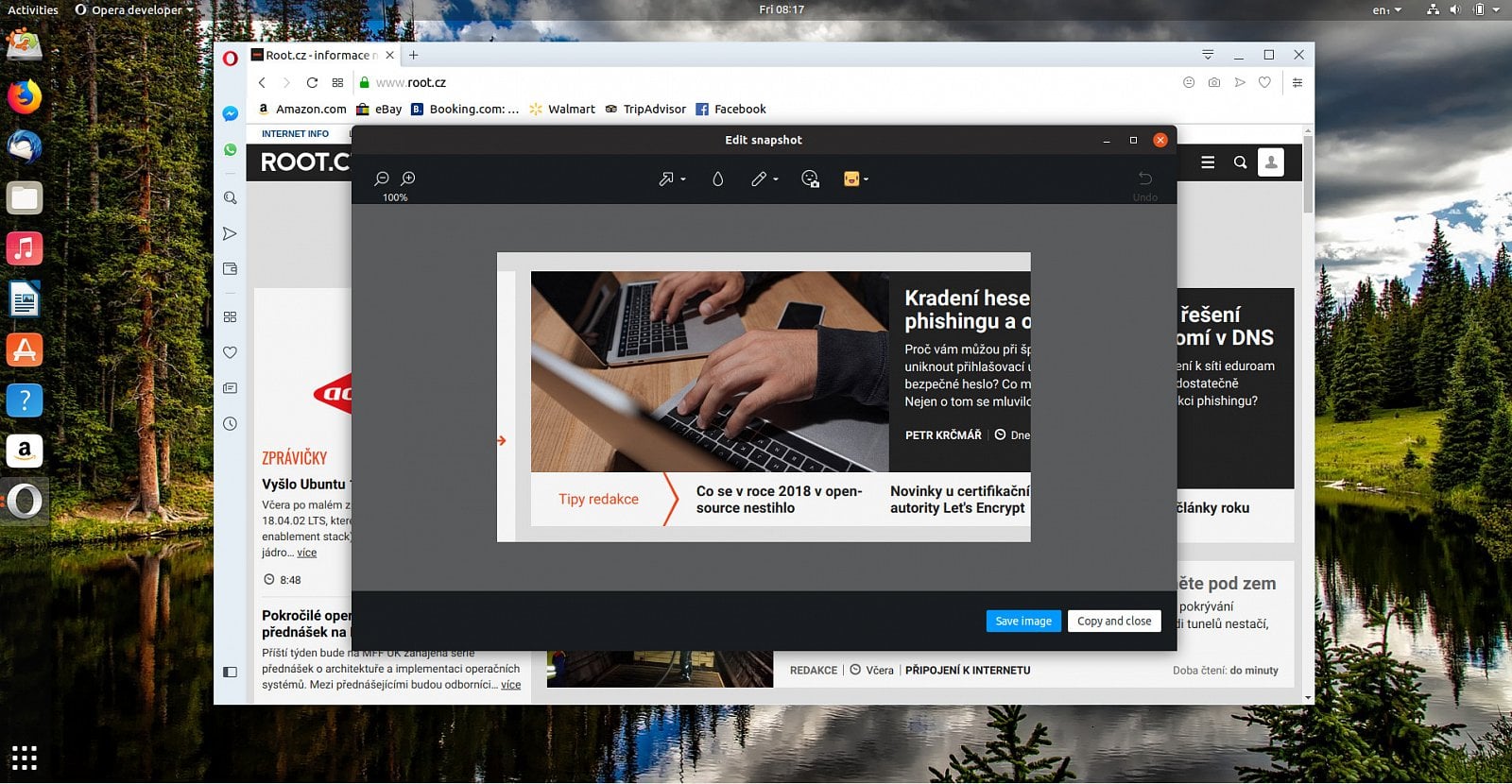This screenshot has height=784, width=1512.
Task: Reload the root.cz page
Action: pos(312,83)
